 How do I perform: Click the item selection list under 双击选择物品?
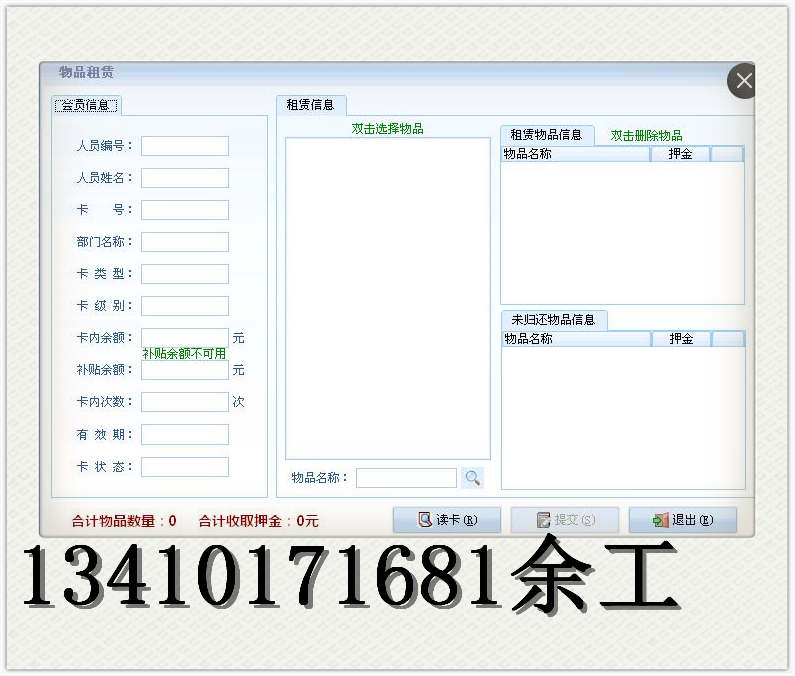[388, 298]
